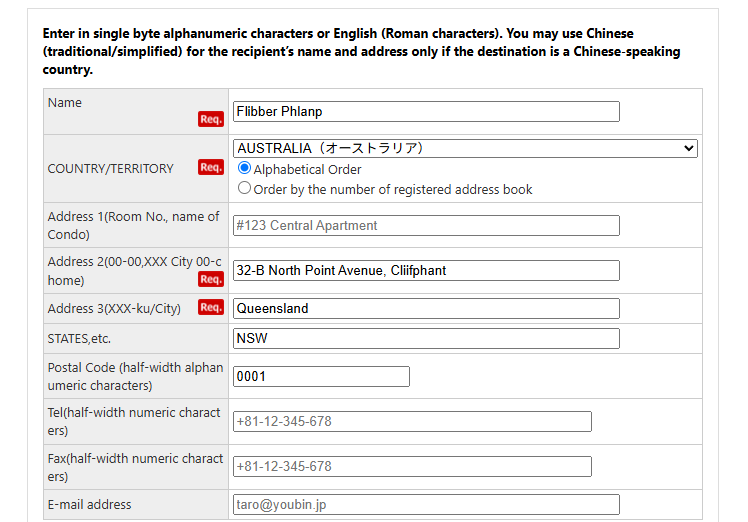
Task: Click the E-mail address input field
Action: click(426, 505)
